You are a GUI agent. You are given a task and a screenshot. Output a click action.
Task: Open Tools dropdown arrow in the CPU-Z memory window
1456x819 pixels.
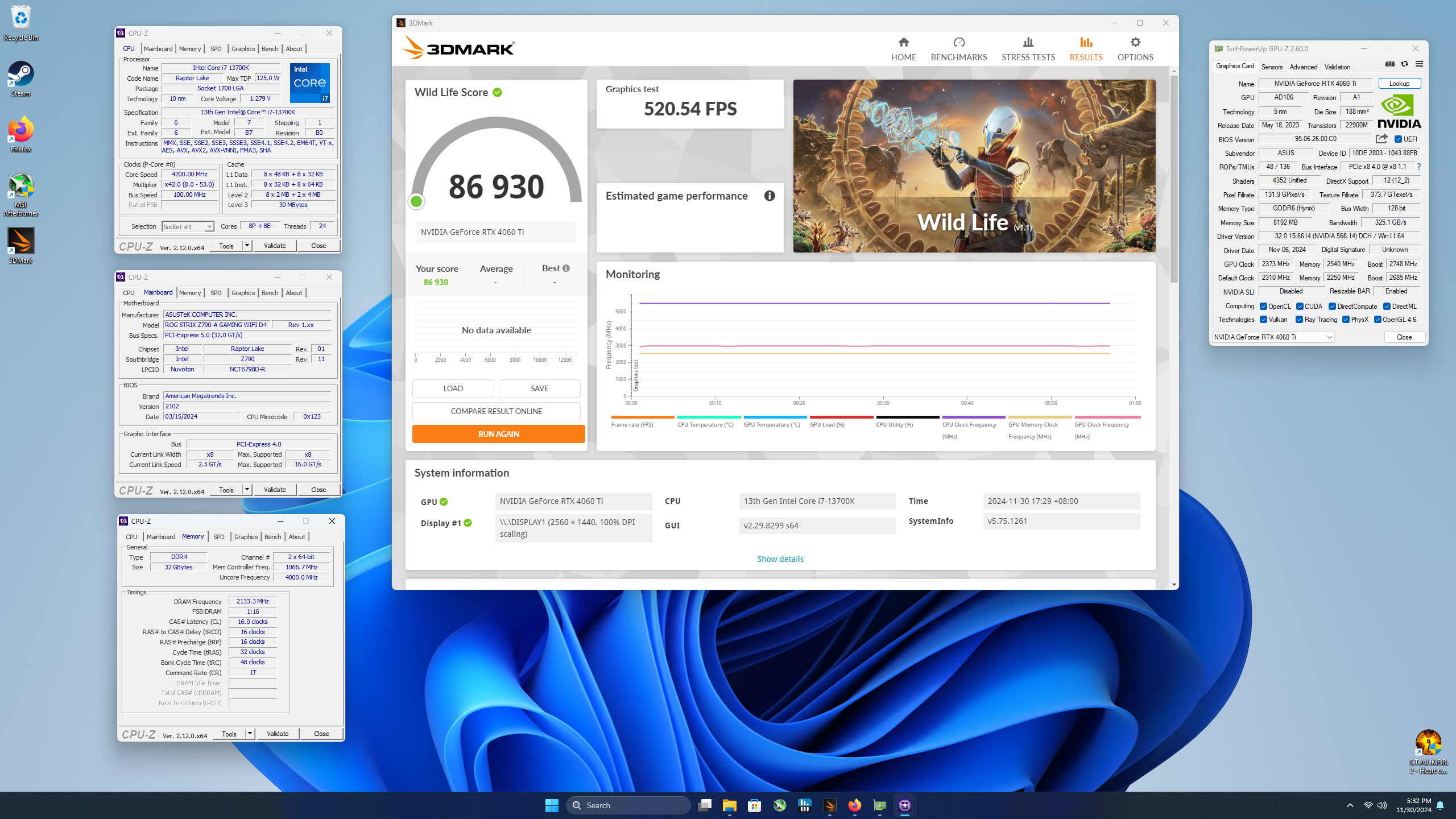click(x=250, y=734)
